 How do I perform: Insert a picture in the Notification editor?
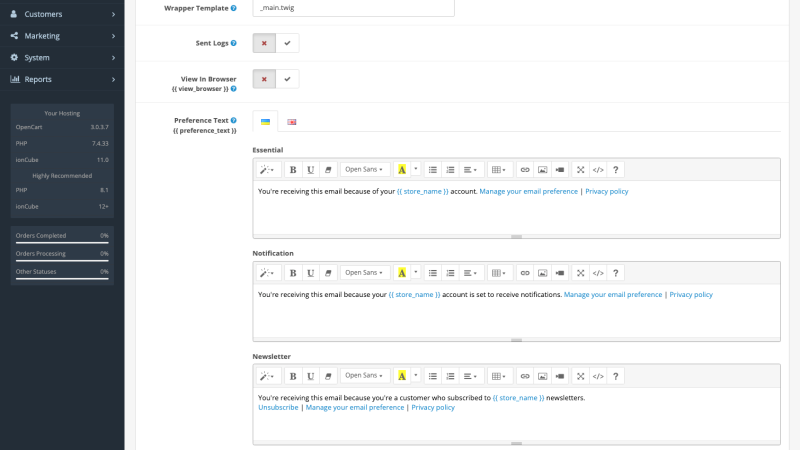(x=542, y=273)
